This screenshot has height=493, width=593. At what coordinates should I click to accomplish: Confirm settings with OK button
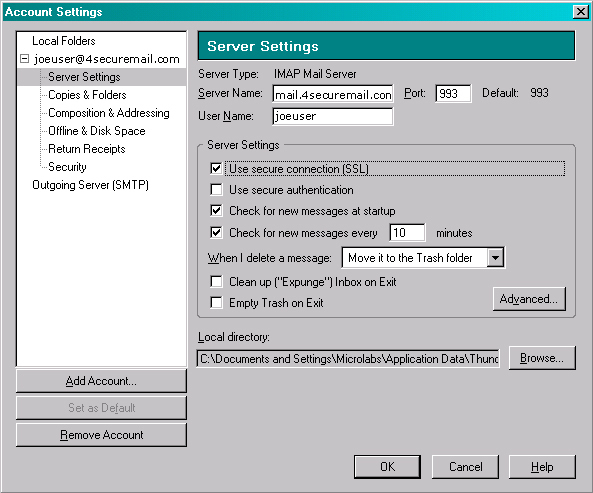pyautogui.click(x=387, y=467)
